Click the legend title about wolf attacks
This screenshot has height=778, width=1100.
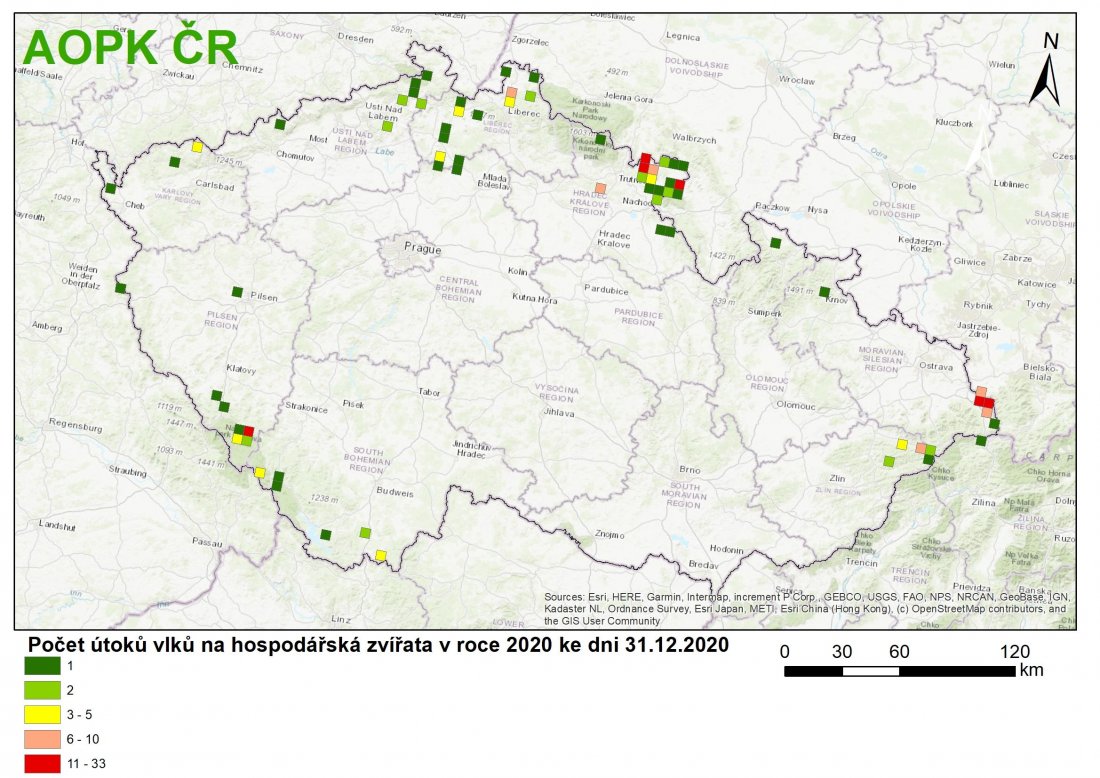click(377, 645)
